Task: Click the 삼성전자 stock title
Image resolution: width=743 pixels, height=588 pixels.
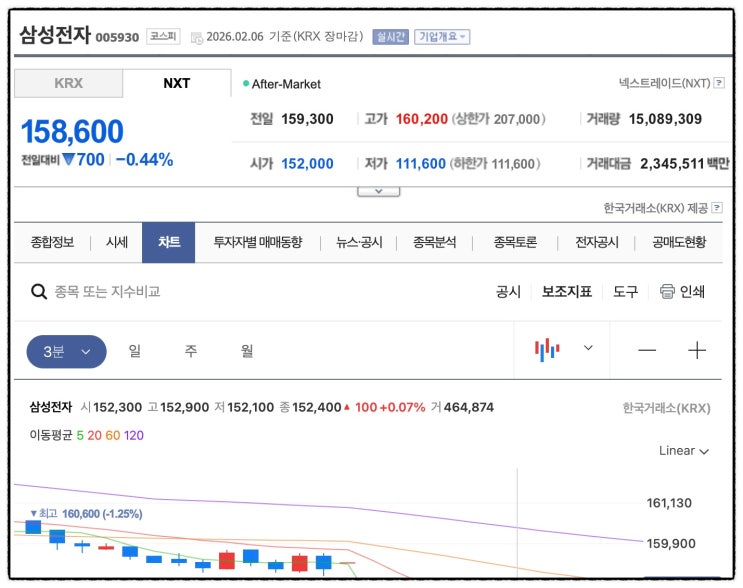Action: click(55, 35)
